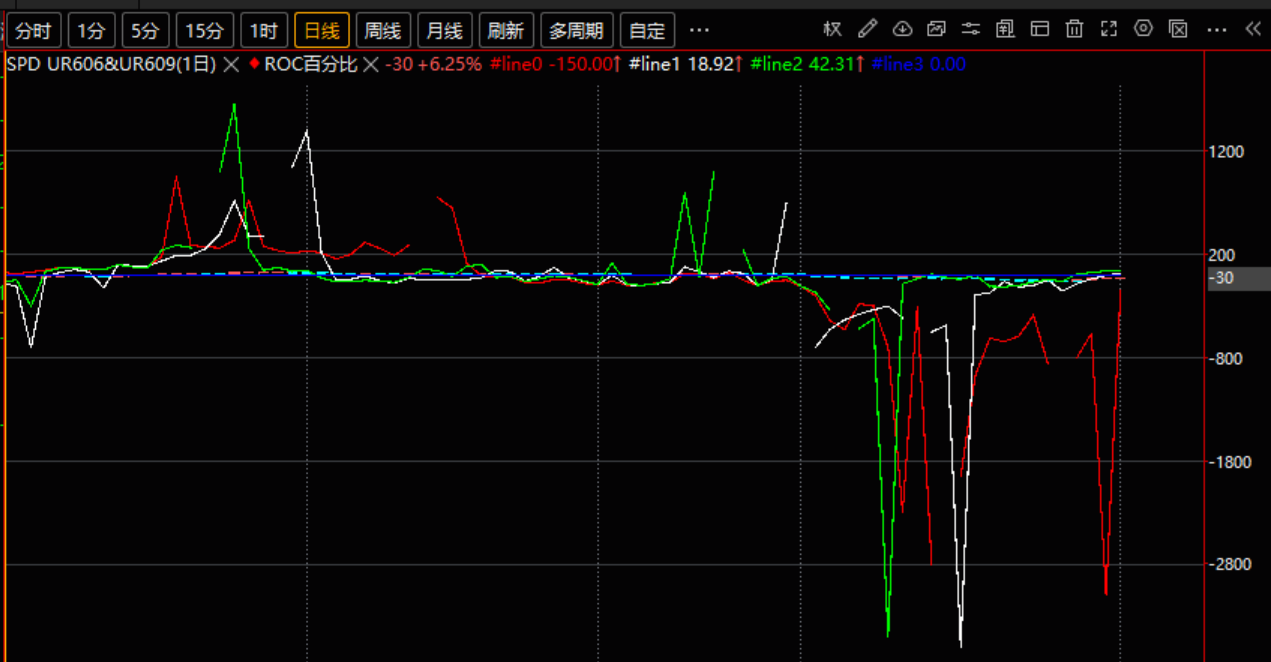This screenshot has height=662, width=1271.
Task: Remove the ROC百分比 indicator
Action: pos(370,65)
